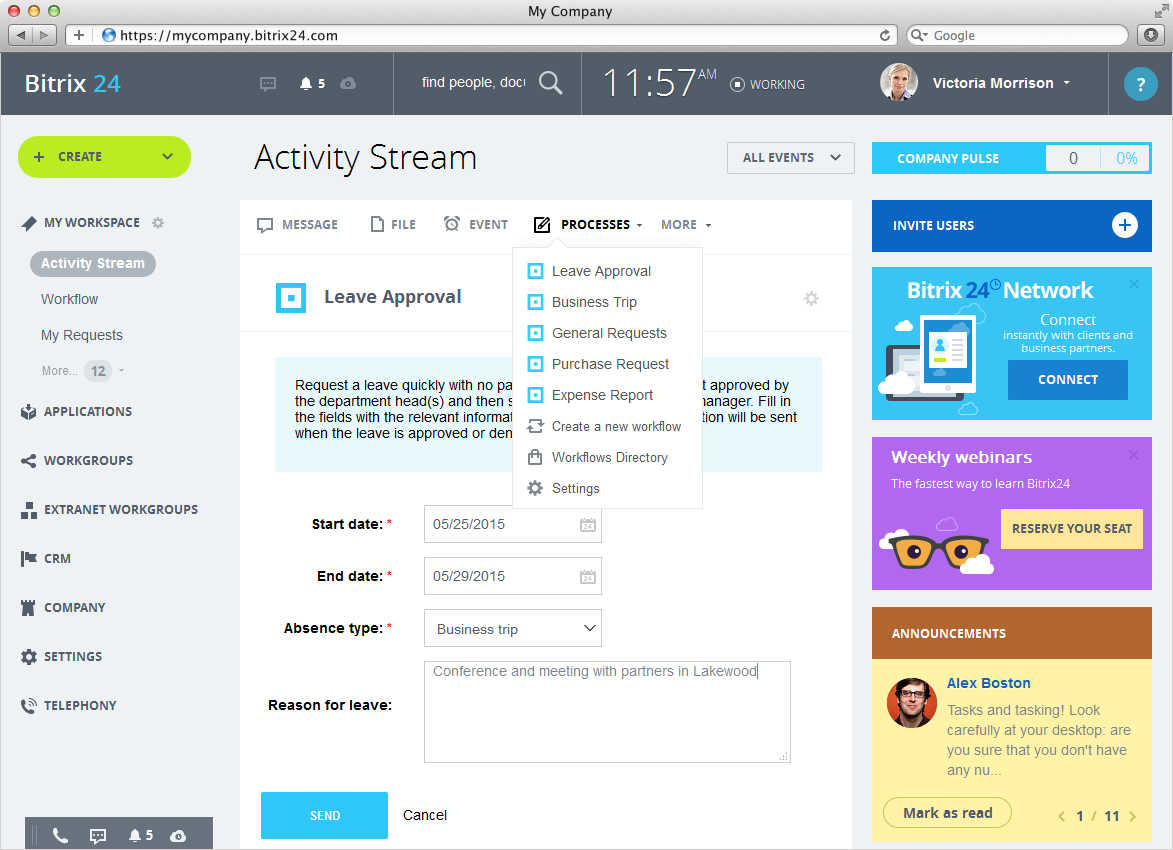Open Alex Boston's profile link
This screenshot has width=1173, height=850.
[x=988, y=683]
